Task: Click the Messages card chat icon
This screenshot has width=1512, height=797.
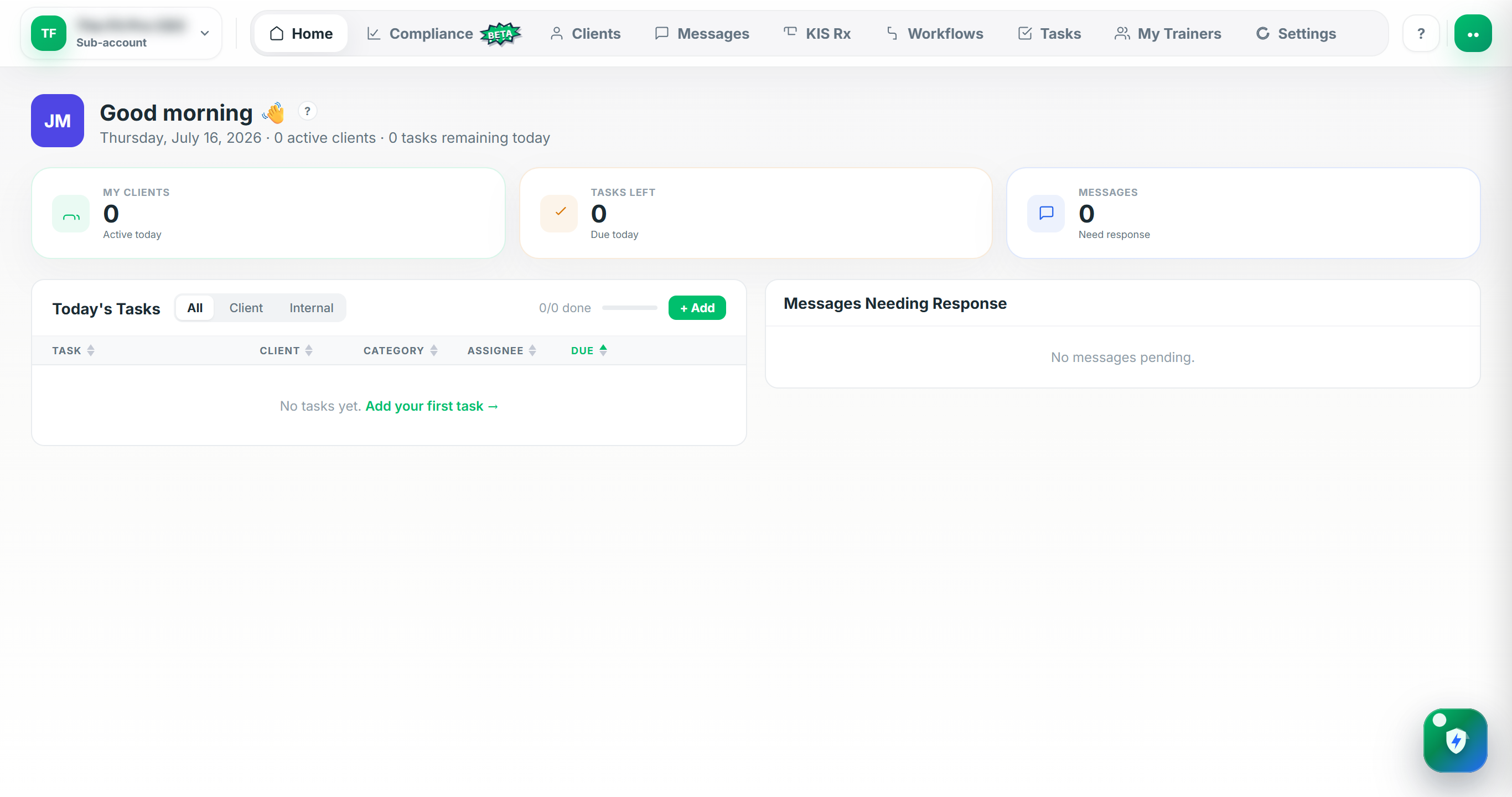Action: 1046,214
